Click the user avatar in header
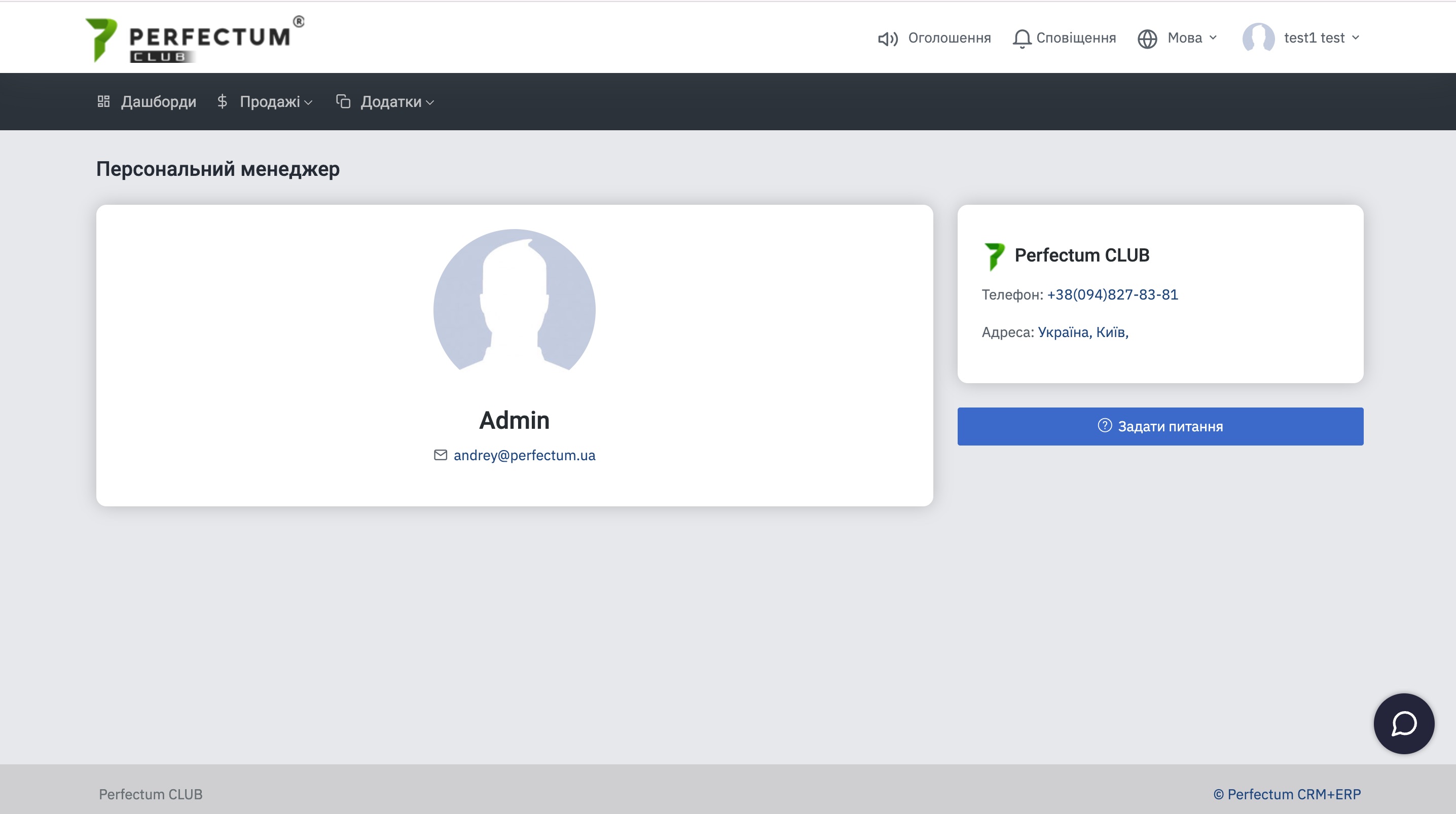1456x814 pixels. 1258,38
